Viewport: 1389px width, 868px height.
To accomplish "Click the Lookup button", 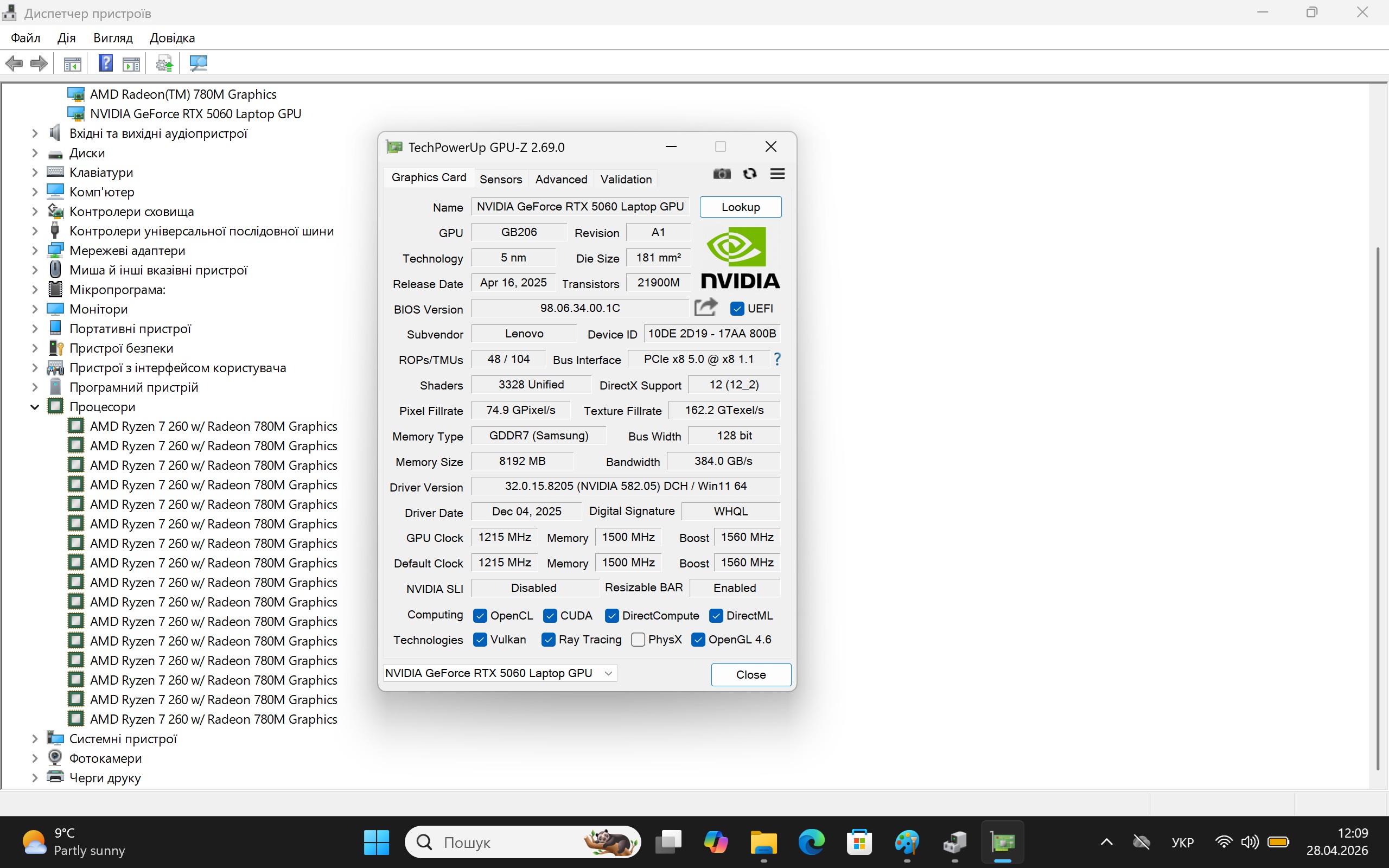I will 740,207.
